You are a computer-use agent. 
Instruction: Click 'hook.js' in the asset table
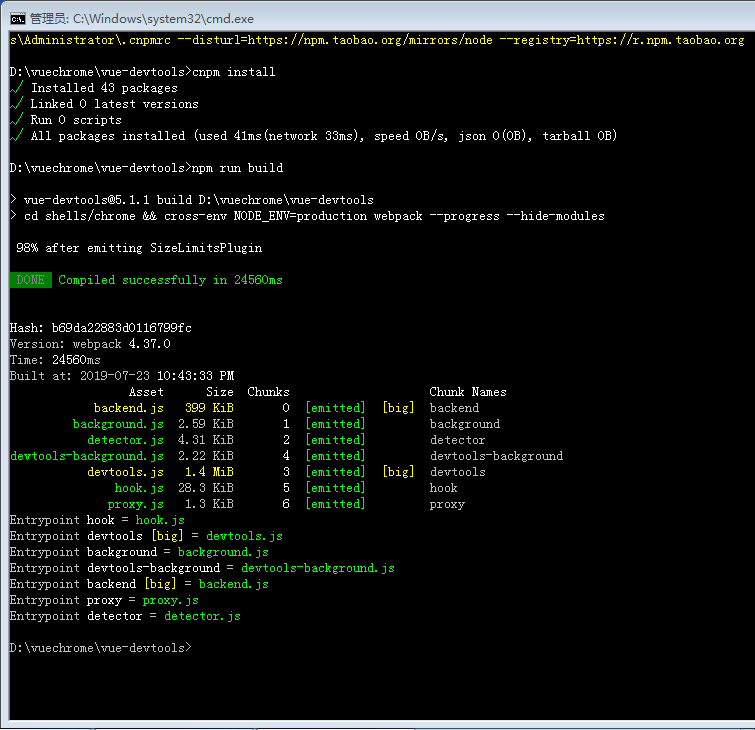[x=139, y=488]
